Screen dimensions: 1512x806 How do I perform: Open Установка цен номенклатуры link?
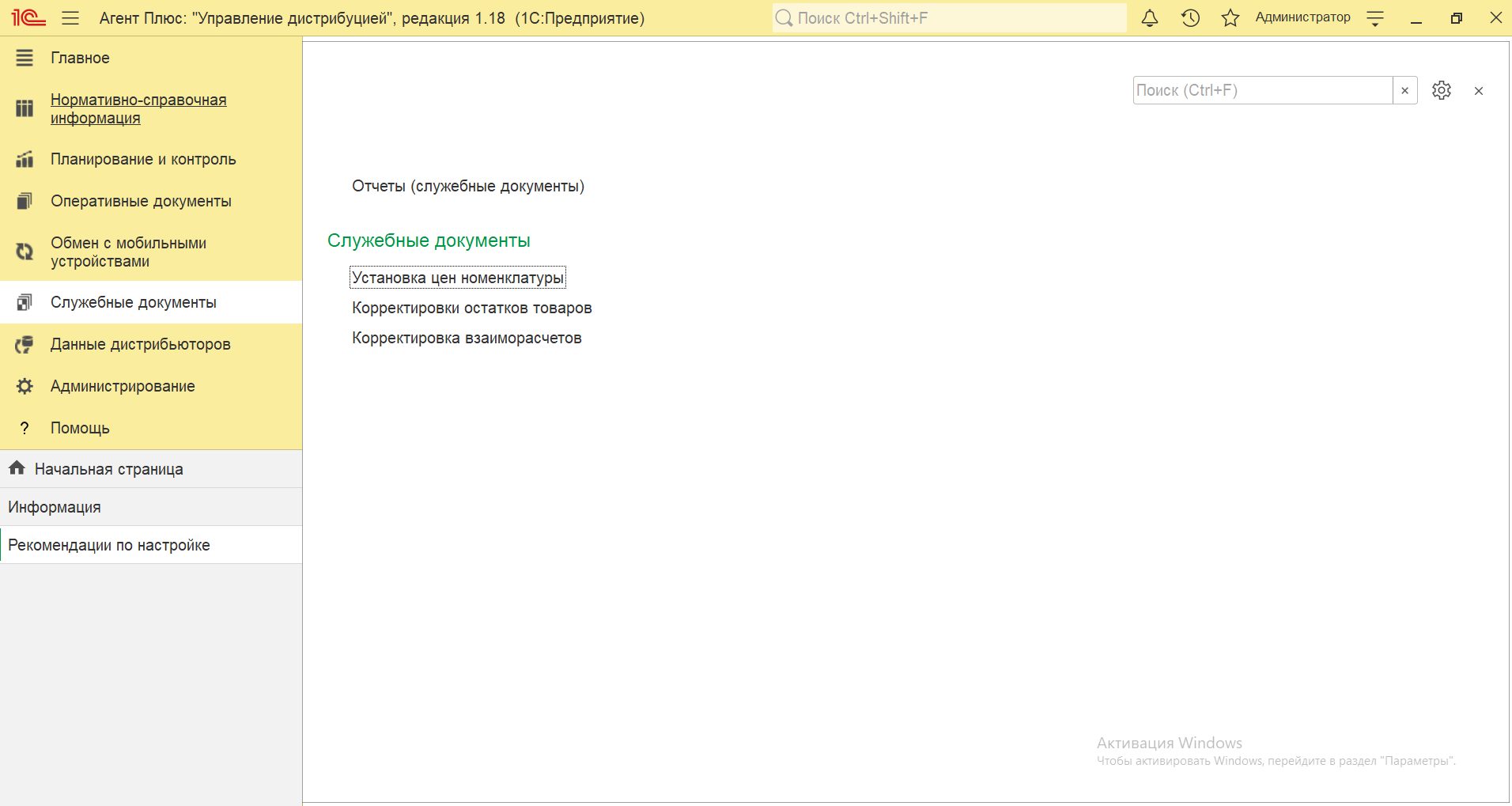[457, 278]
